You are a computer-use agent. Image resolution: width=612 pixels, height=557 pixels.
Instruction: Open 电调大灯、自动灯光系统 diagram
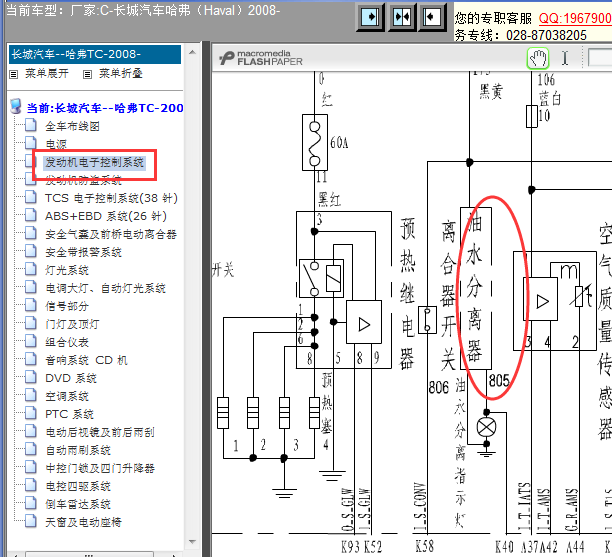coord(105,288)
